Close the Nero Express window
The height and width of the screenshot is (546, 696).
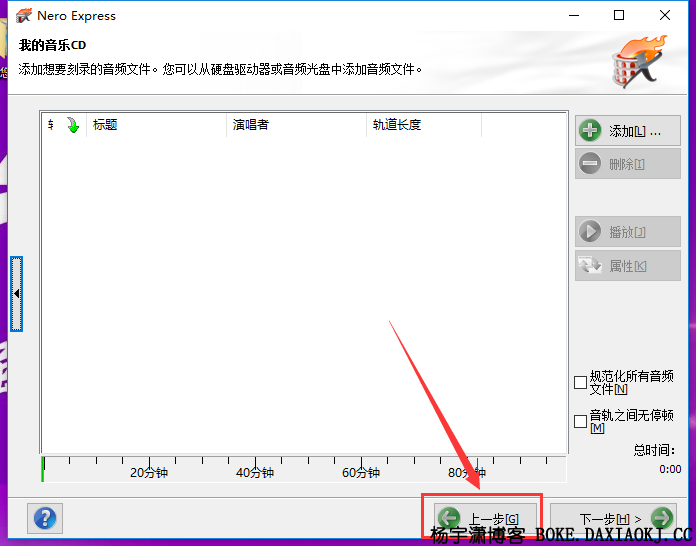coord(664,16)
